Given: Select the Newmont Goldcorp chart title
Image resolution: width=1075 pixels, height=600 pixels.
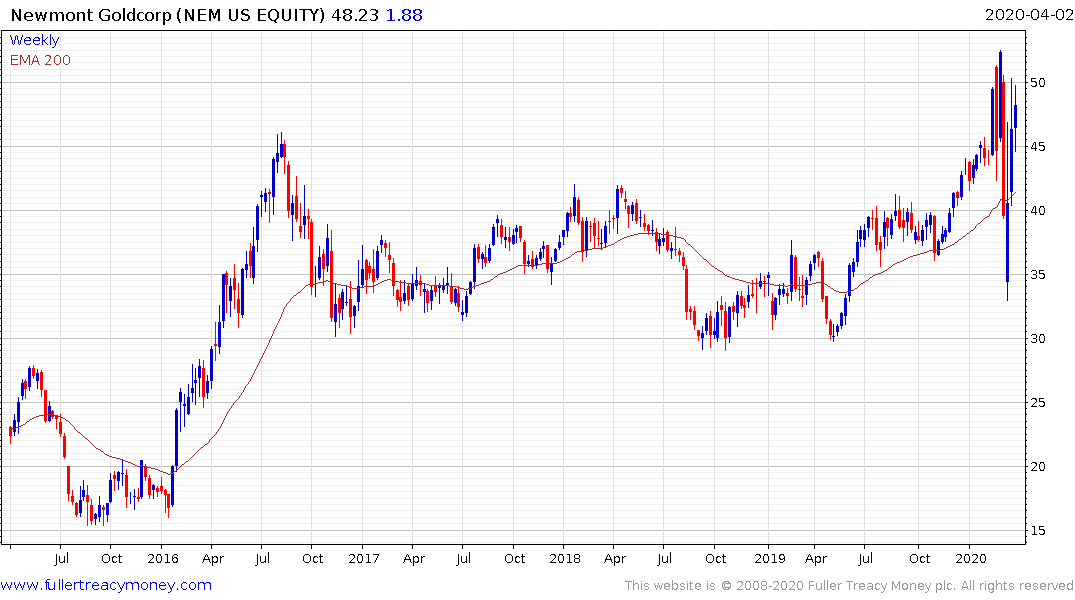Looking at the screenshot, I should click(168, 15).
